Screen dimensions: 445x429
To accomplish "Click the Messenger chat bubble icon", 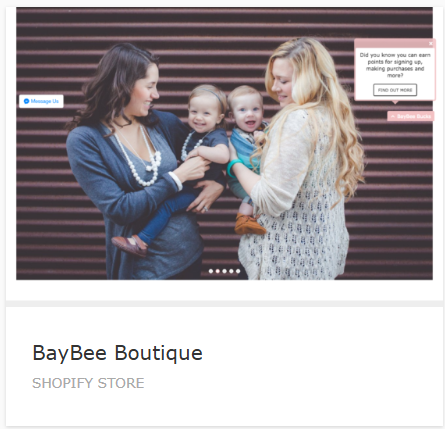I will [27, 101].
